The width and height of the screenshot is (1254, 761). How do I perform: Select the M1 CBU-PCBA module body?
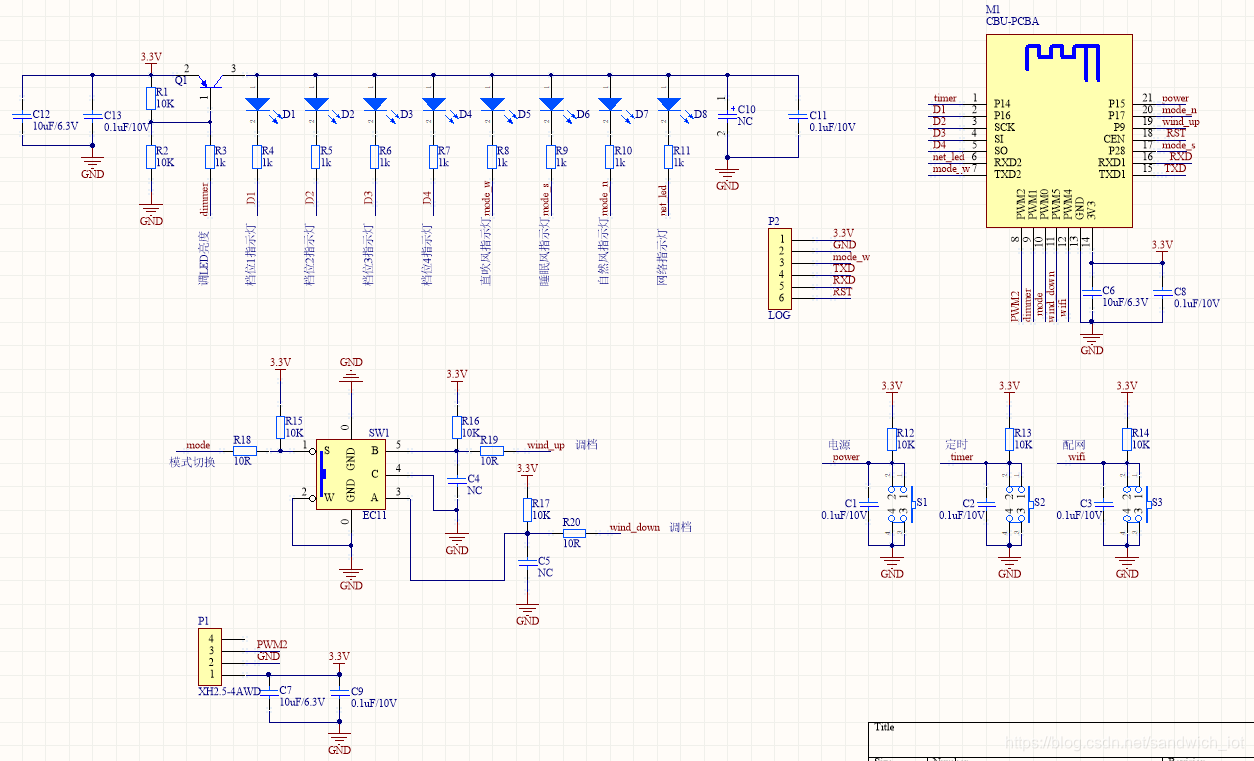[x=1059, y=132]
